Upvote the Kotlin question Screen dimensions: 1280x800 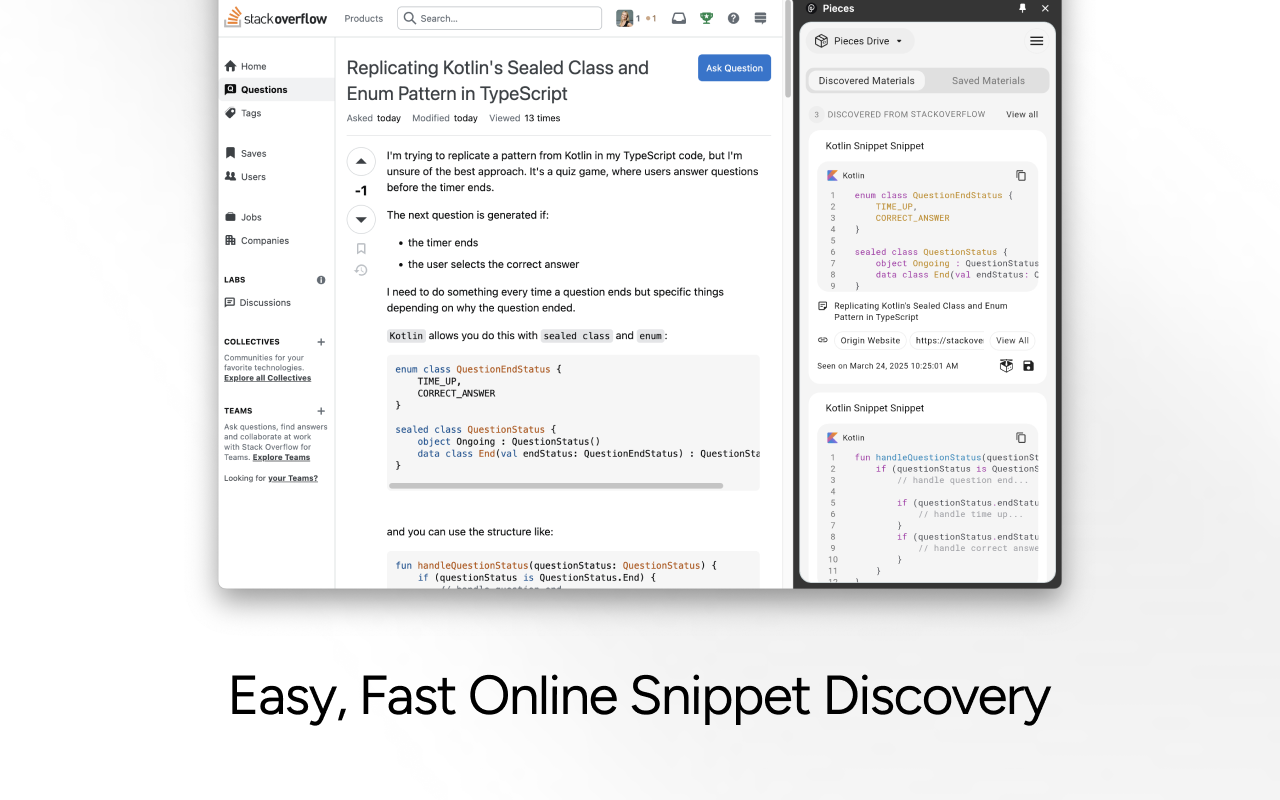pyautogui.click(x=361, y=161)
